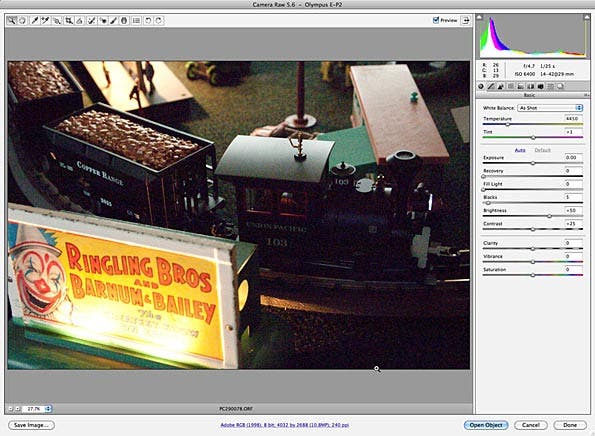The image size is (595, 436).
Task: Click the Default adjustments link
Action: [x=542, y=150]
